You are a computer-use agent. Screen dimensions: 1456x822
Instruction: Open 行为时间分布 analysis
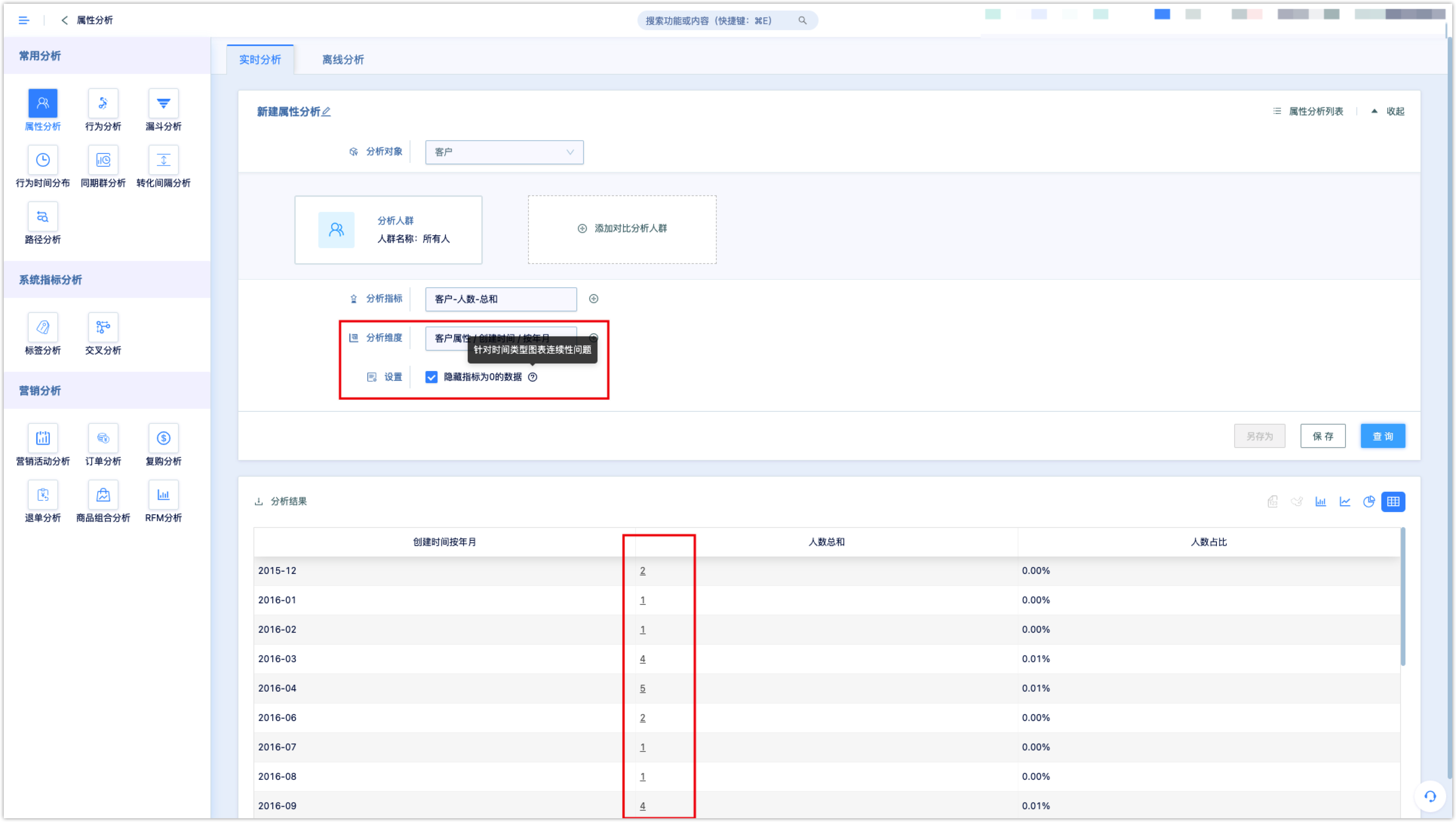pyautogui.click(x=42, y=167)
